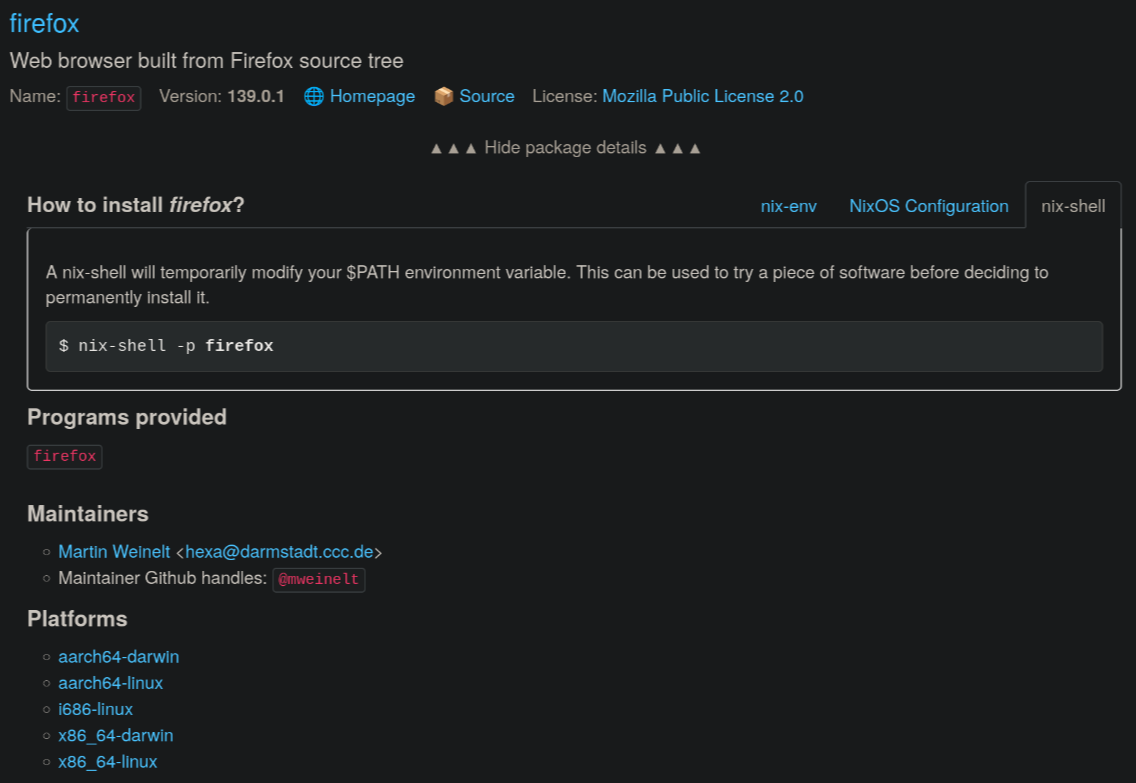1136x783 pixels.
Task: Switch to the nix-env tab
Action: click(789, 206)
